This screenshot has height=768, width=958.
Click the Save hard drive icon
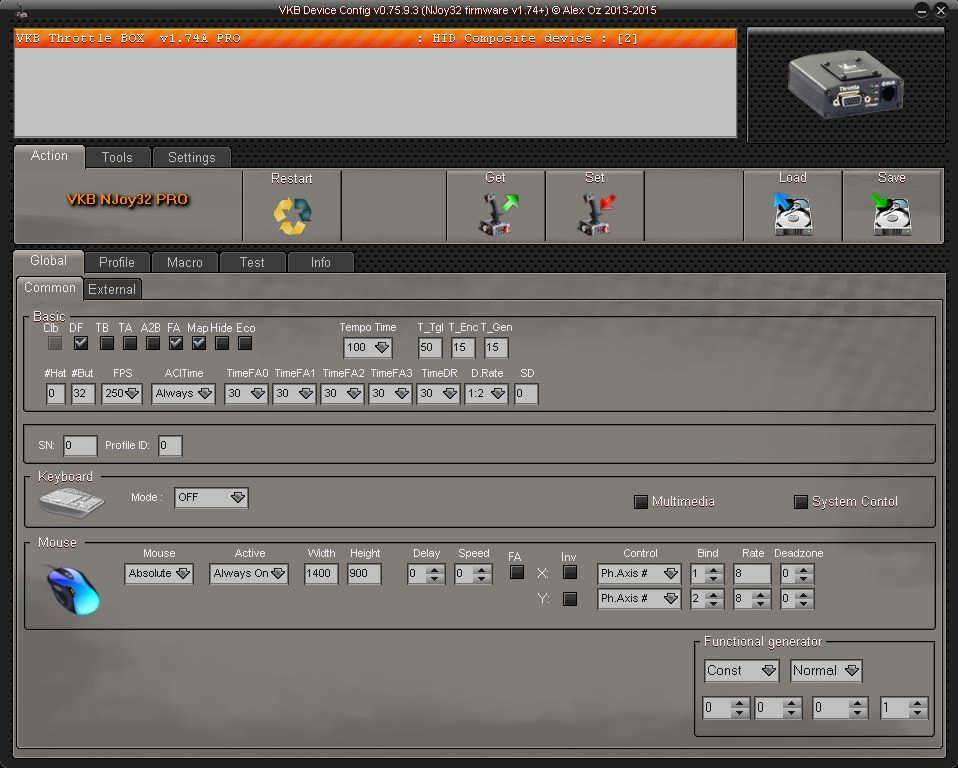click(891, 214)
